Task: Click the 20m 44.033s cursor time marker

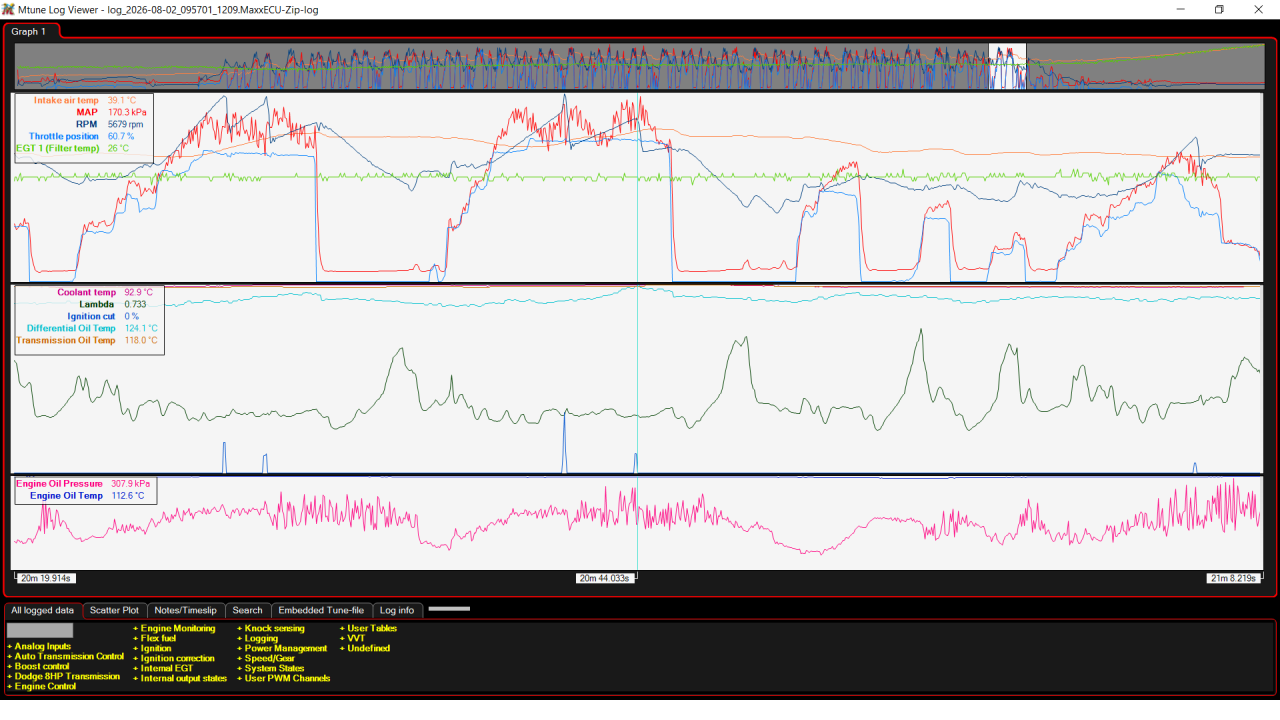Action: click(x=606, y=578)
